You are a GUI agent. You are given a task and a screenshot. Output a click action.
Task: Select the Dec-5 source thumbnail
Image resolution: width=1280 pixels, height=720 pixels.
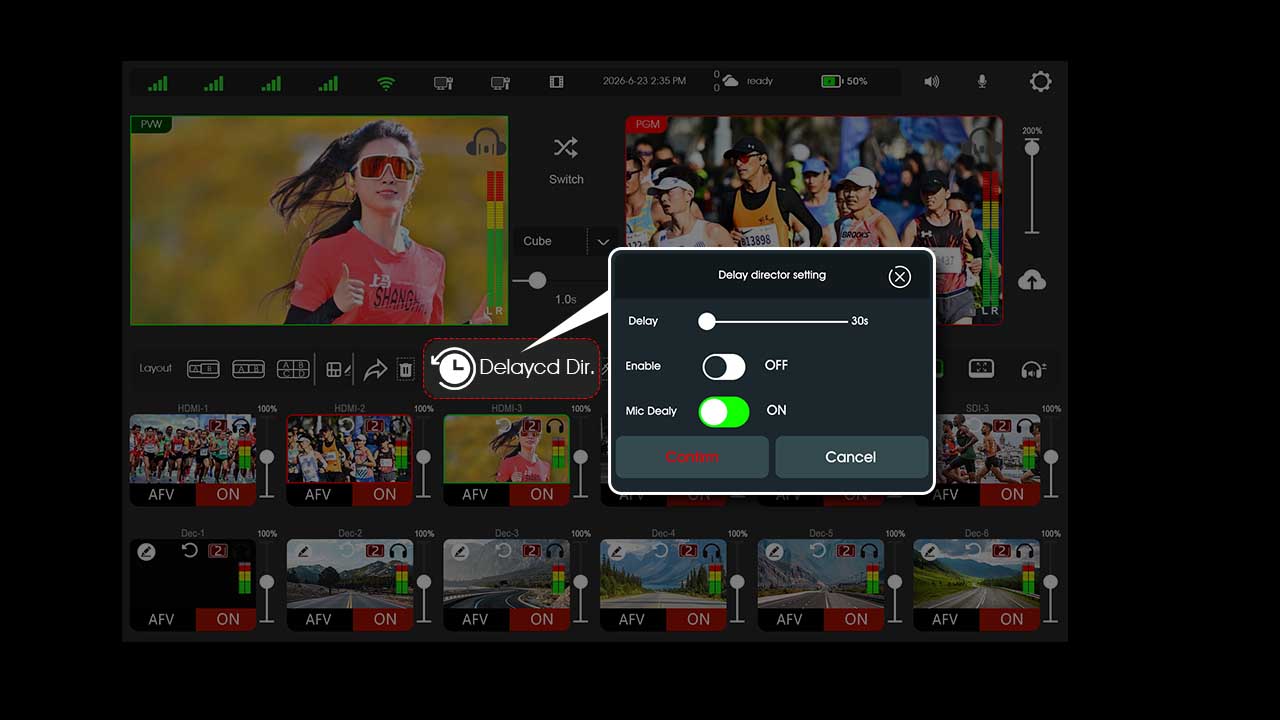[x=821, y=574]
